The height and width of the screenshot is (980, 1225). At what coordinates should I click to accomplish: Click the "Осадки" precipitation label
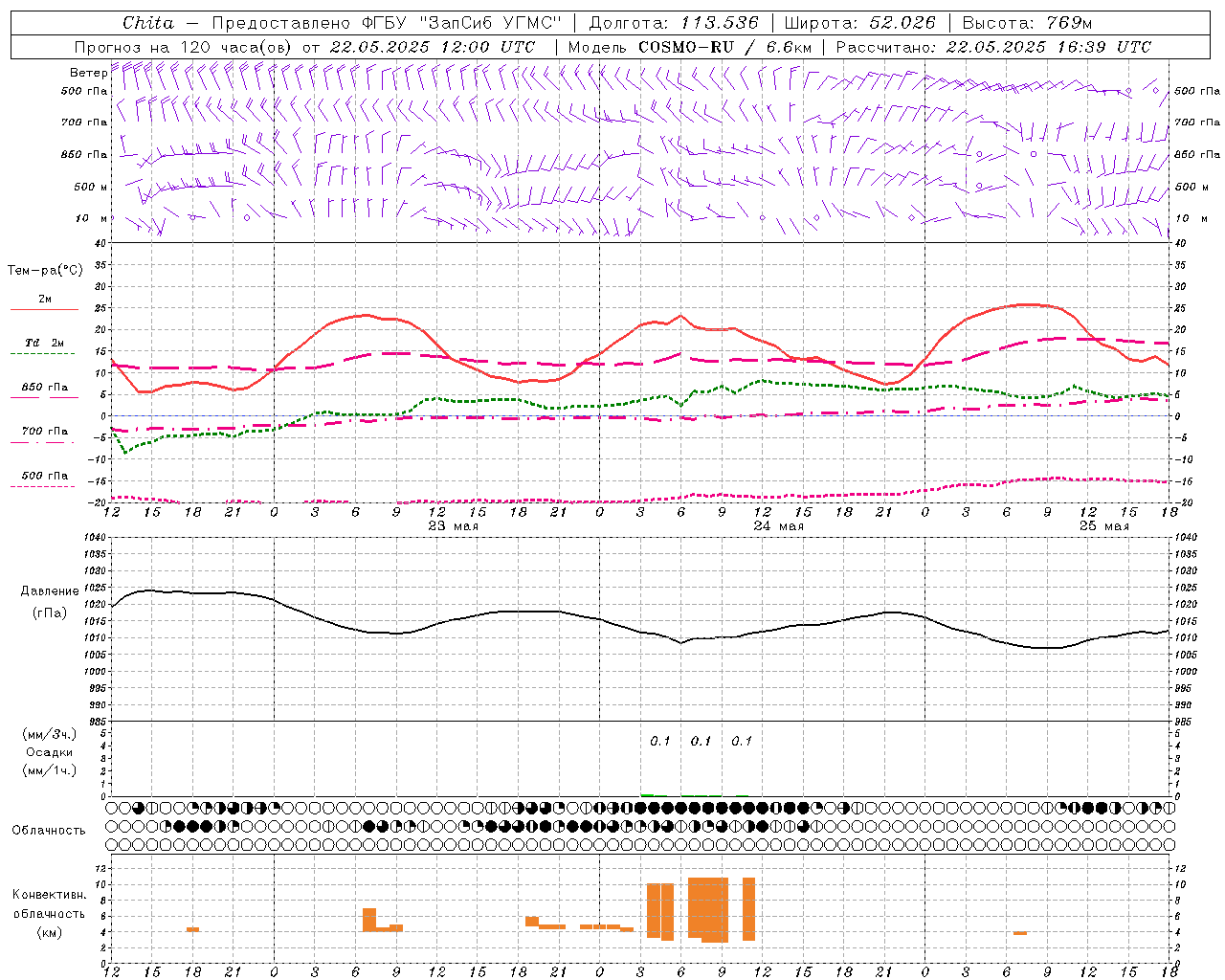(50, 752)
